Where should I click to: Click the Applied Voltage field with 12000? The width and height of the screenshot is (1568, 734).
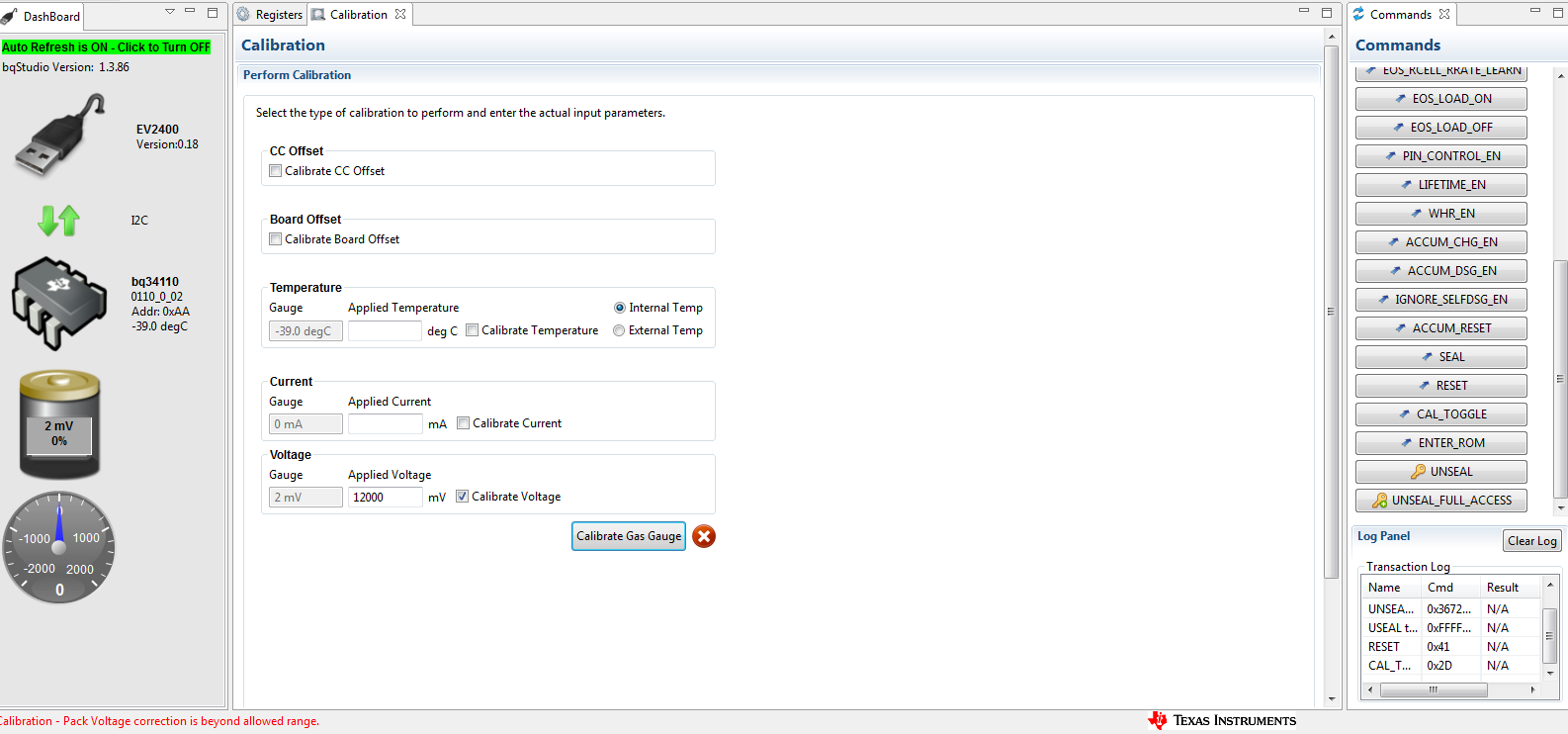pos(385,497)
